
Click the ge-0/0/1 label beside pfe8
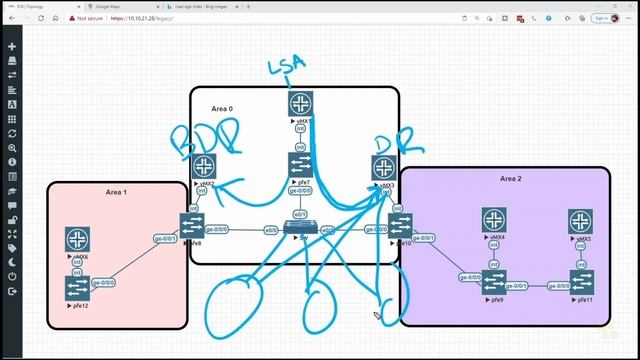click(165, 238)
